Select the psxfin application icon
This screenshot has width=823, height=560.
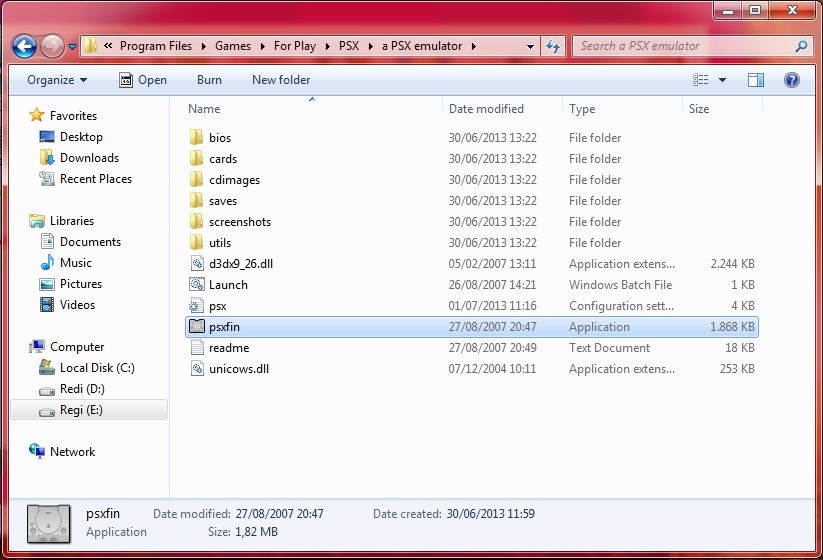pos(197,326)
